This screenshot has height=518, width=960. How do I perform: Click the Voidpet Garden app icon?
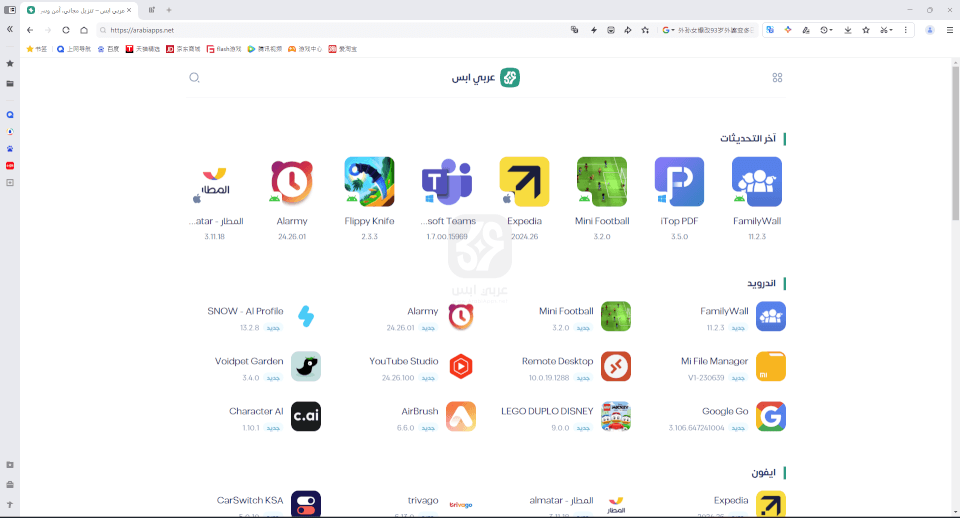[x=306, y=366]
